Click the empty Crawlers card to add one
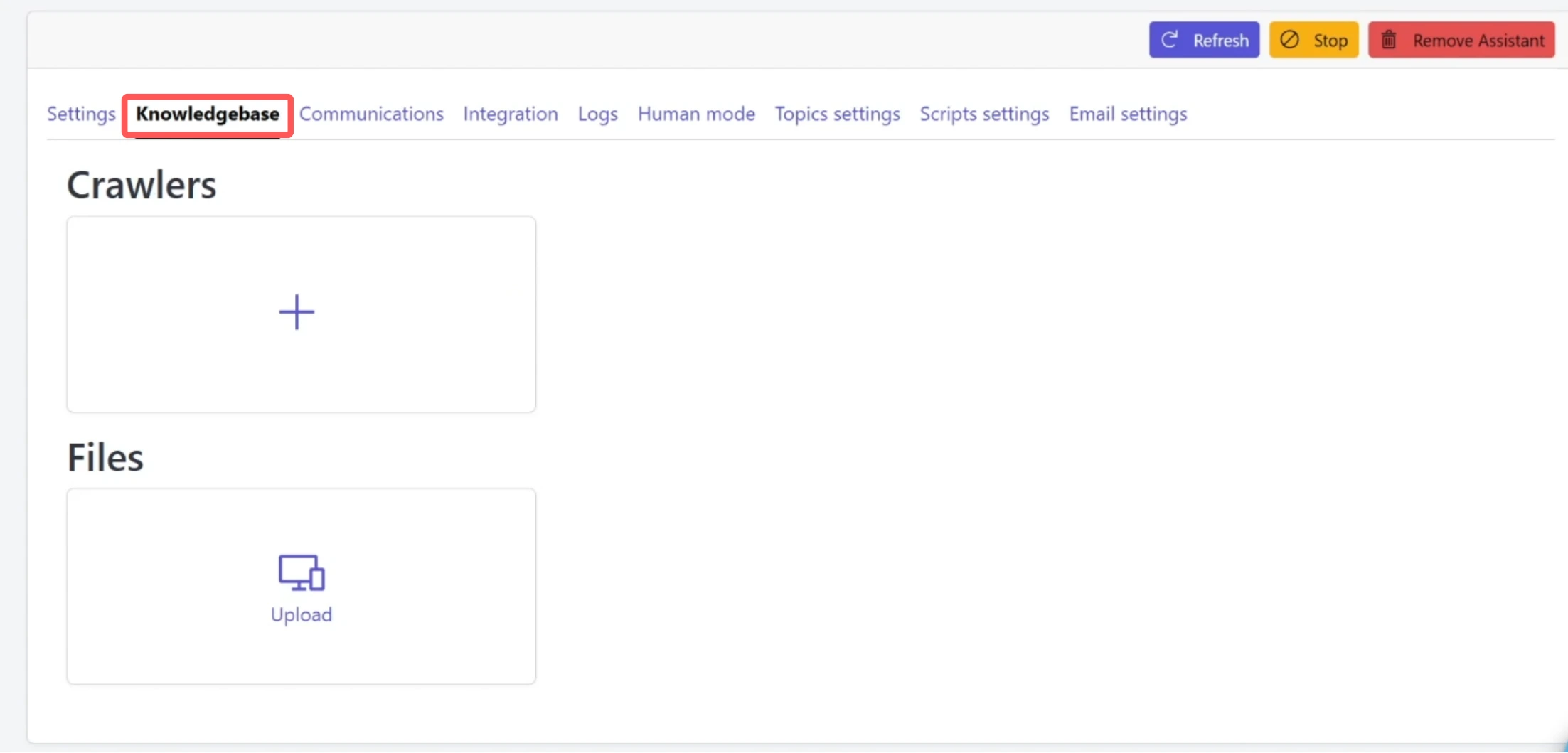The height and width of the screenshot is (753, 1568). [302, 314]
